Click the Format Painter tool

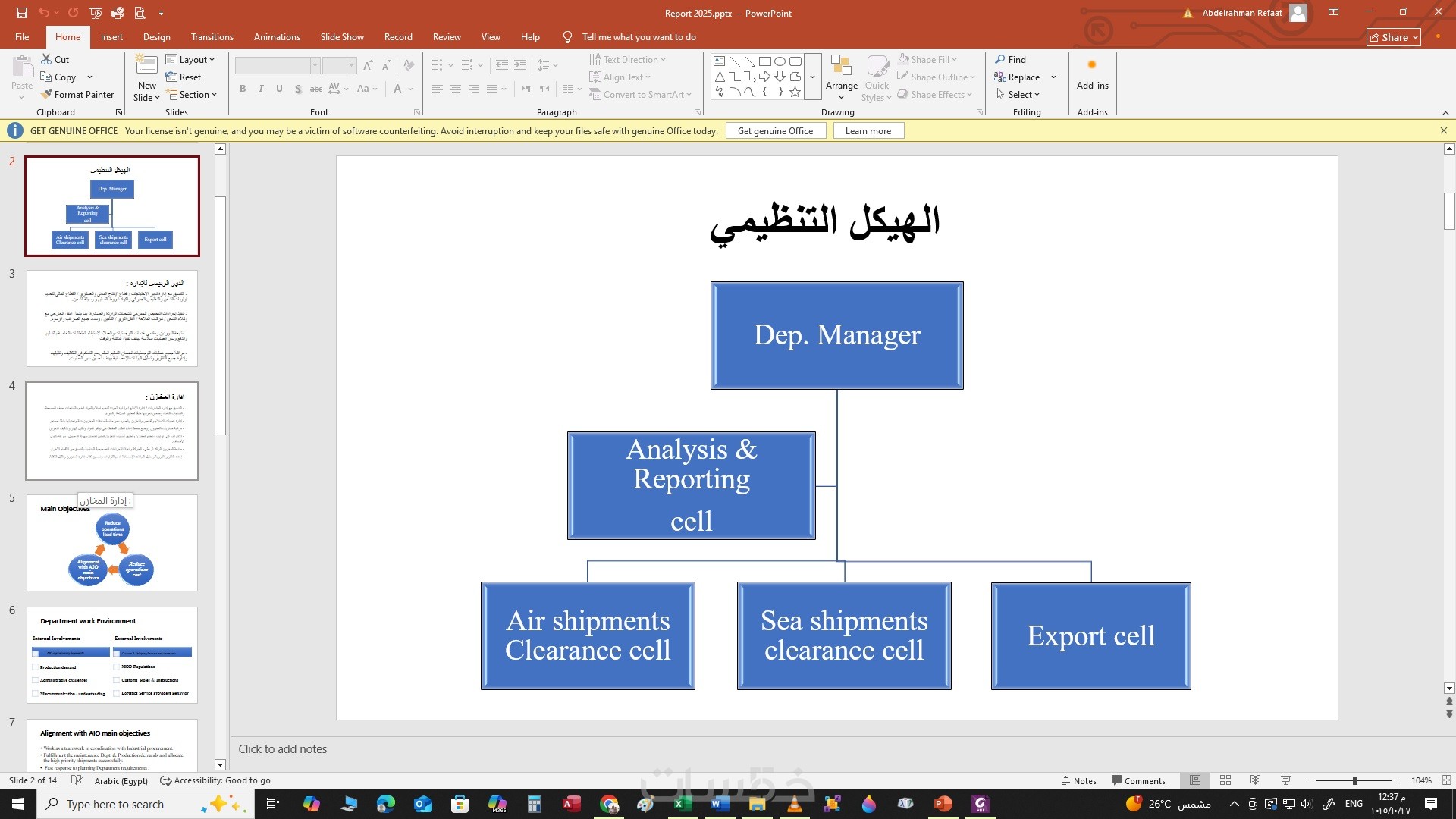coord(77,95)
